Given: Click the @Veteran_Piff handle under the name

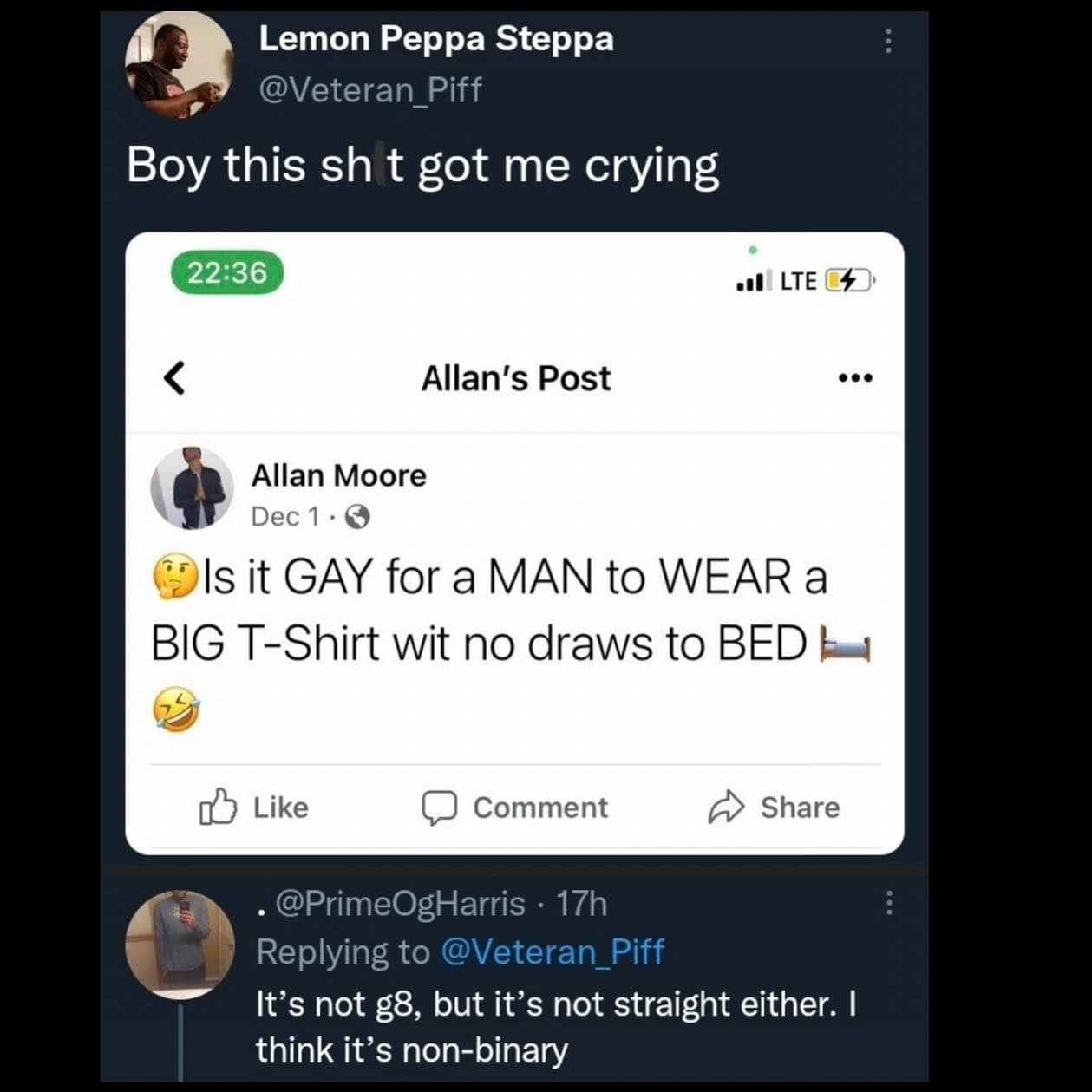Looking at the screenshot, I should point(370,89).
